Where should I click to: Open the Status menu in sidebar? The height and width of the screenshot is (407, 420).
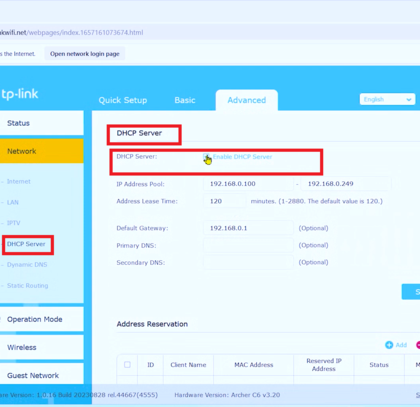click(x=42, y=123)
